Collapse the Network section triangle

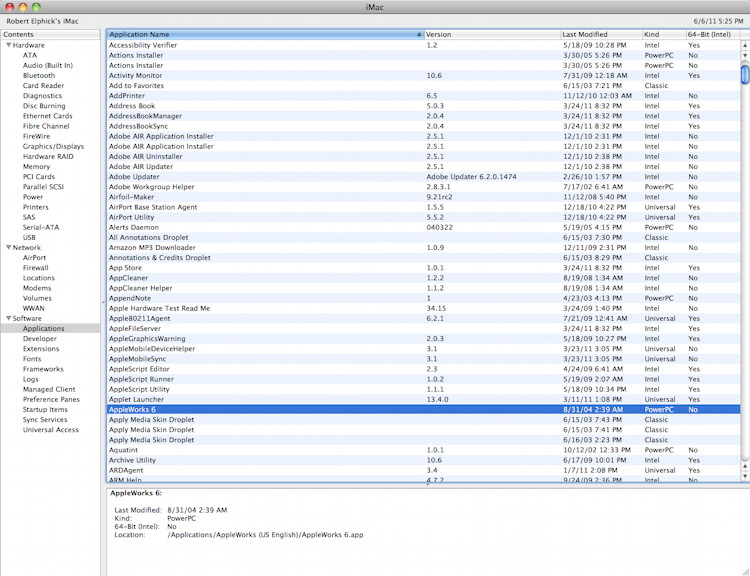(8, 247)
